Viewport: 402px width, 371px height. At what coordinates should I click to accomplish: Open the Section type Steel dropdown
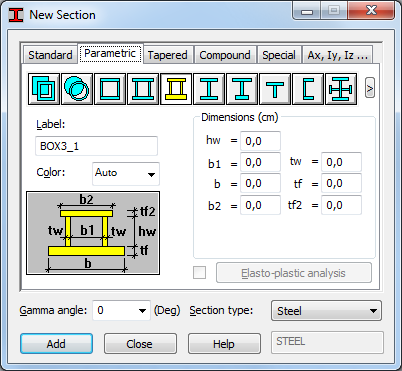326,311
